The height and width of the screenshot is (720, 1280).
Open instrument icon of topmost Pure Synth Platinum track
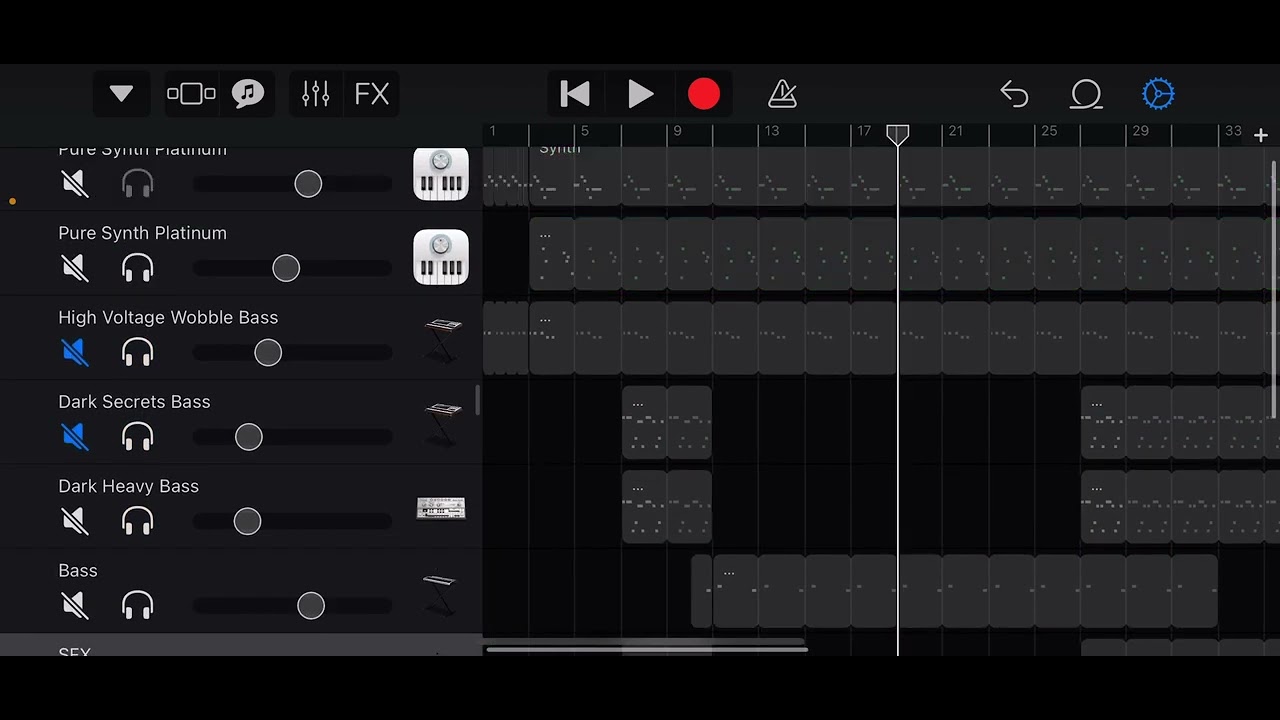click(x=441, y=175)
